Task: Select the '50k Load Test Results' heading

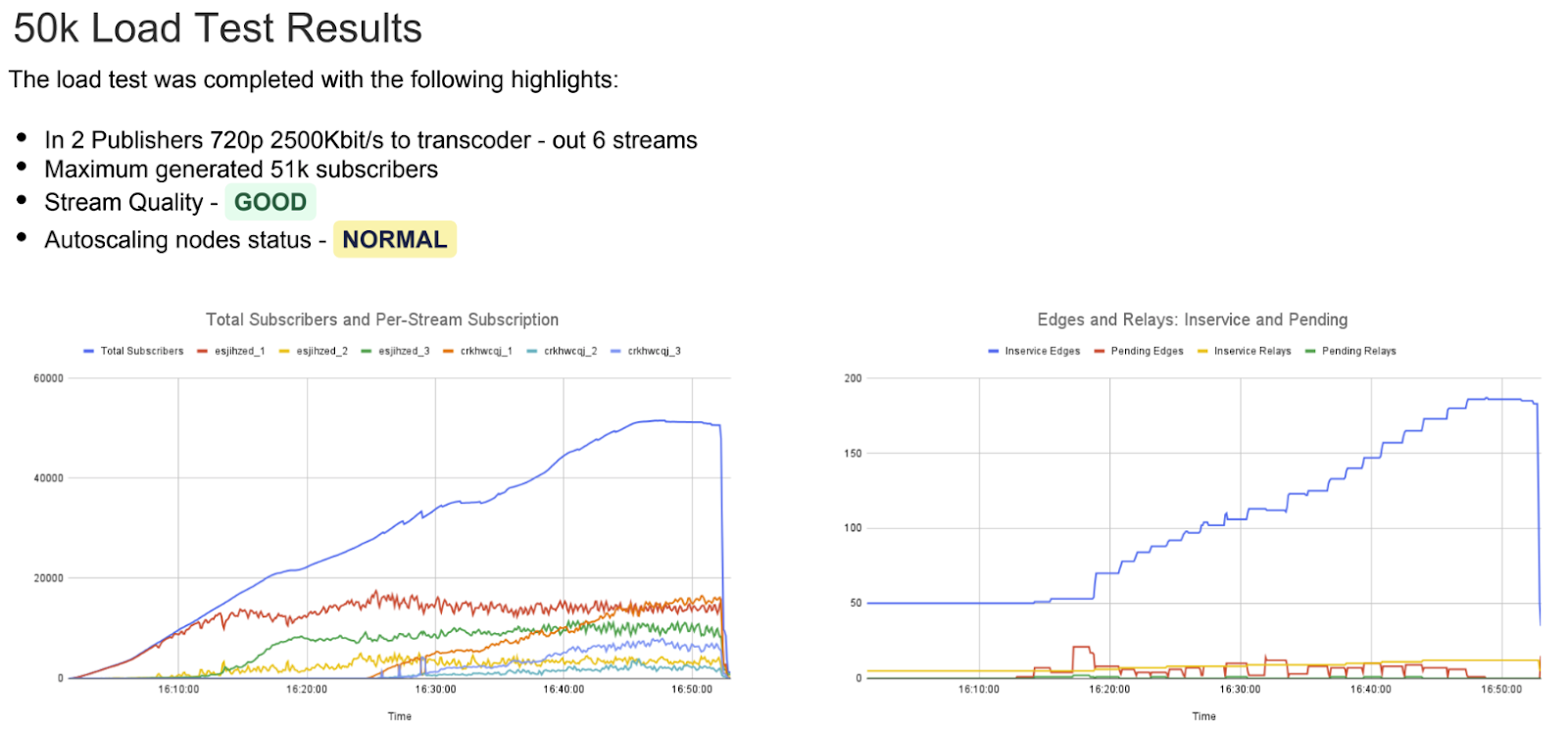Action: pyautogui.click(x=218, y=28)
